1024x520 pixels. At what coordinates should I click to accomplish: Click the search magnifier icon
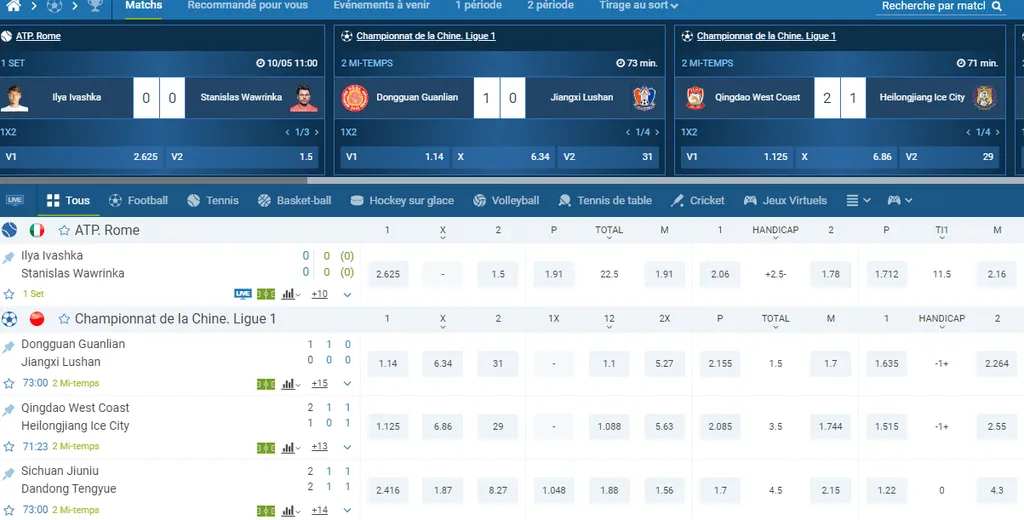pyautogui.click(x=997, y=7)
